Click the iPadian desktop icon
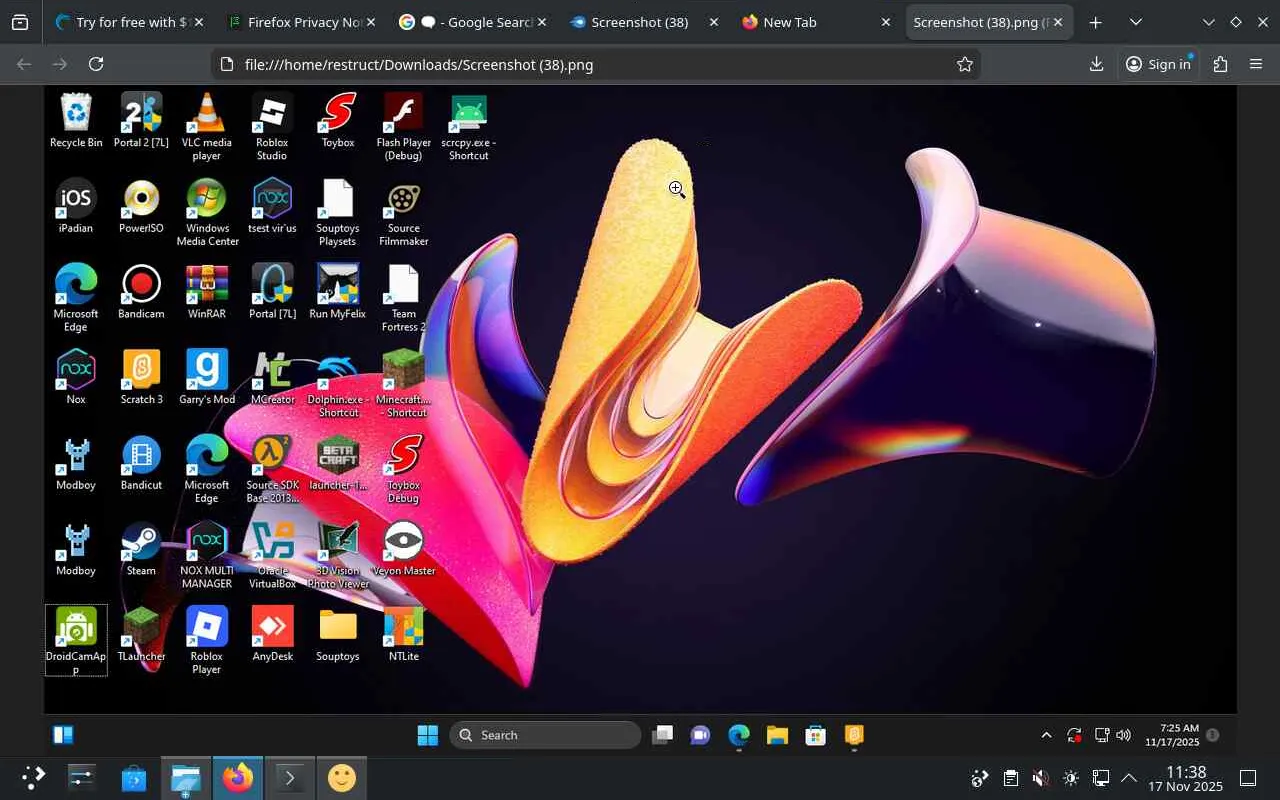 pyautogui.click(x=76, y=206)
